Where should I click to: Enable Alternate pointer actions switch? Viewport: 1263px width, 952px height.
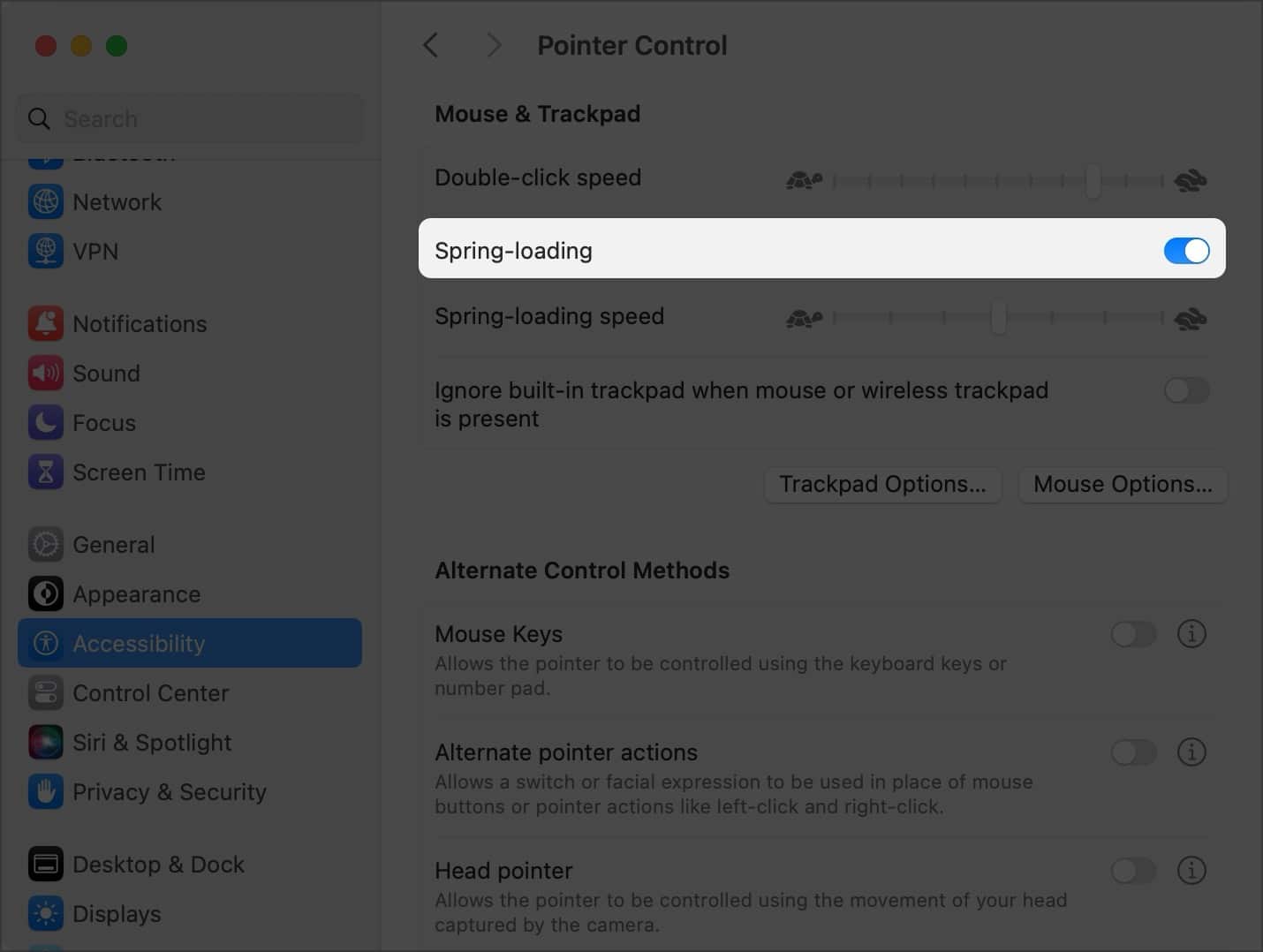(1134, 752)
